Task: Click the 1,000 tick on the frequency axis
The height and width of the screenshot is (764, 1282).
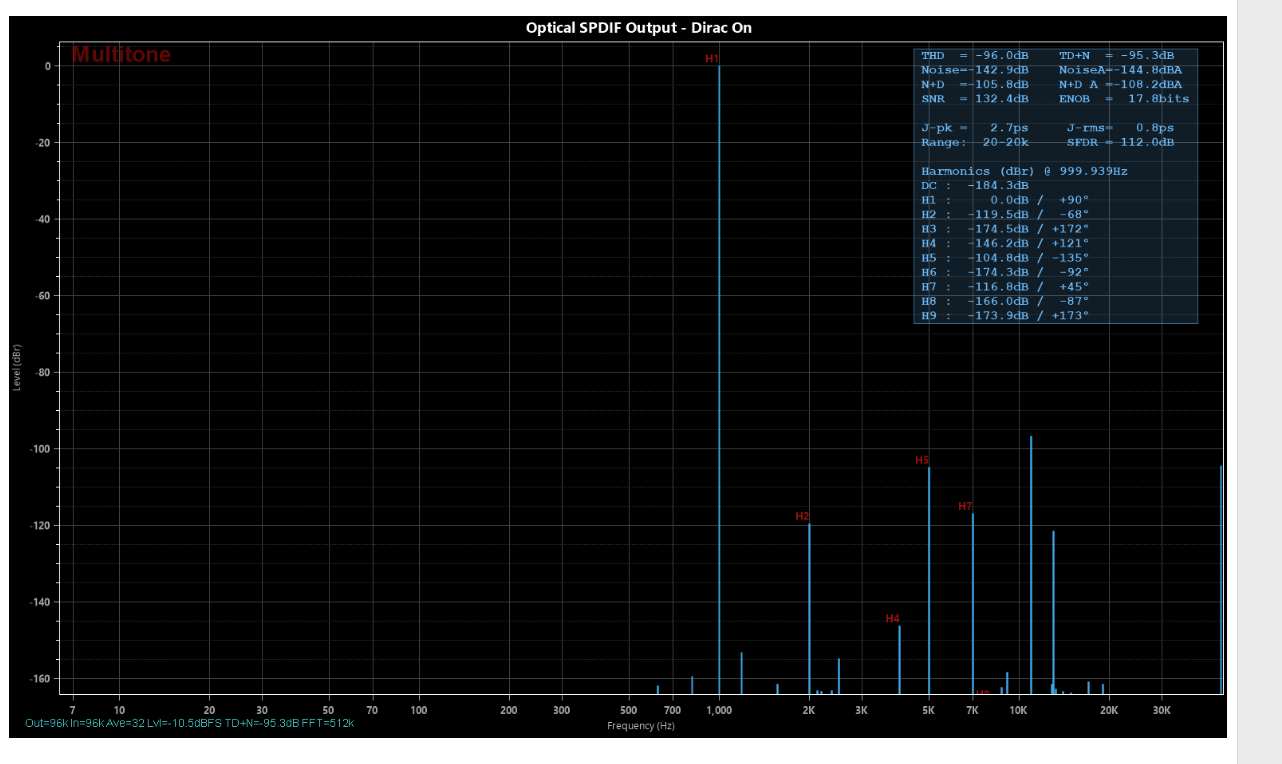Action: click(719, 710)
